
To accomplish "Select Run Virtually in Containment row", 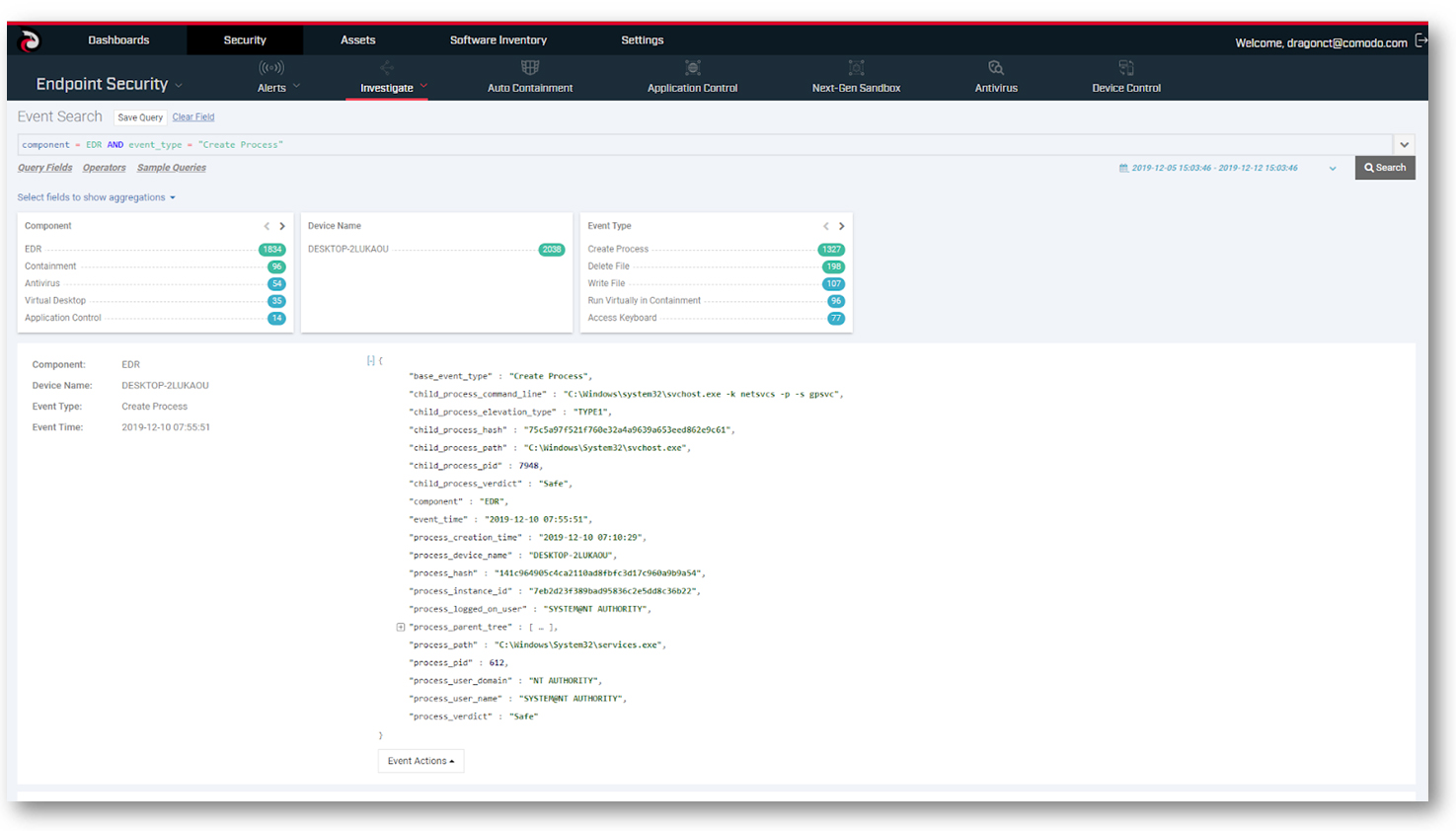I will (716, 301).
